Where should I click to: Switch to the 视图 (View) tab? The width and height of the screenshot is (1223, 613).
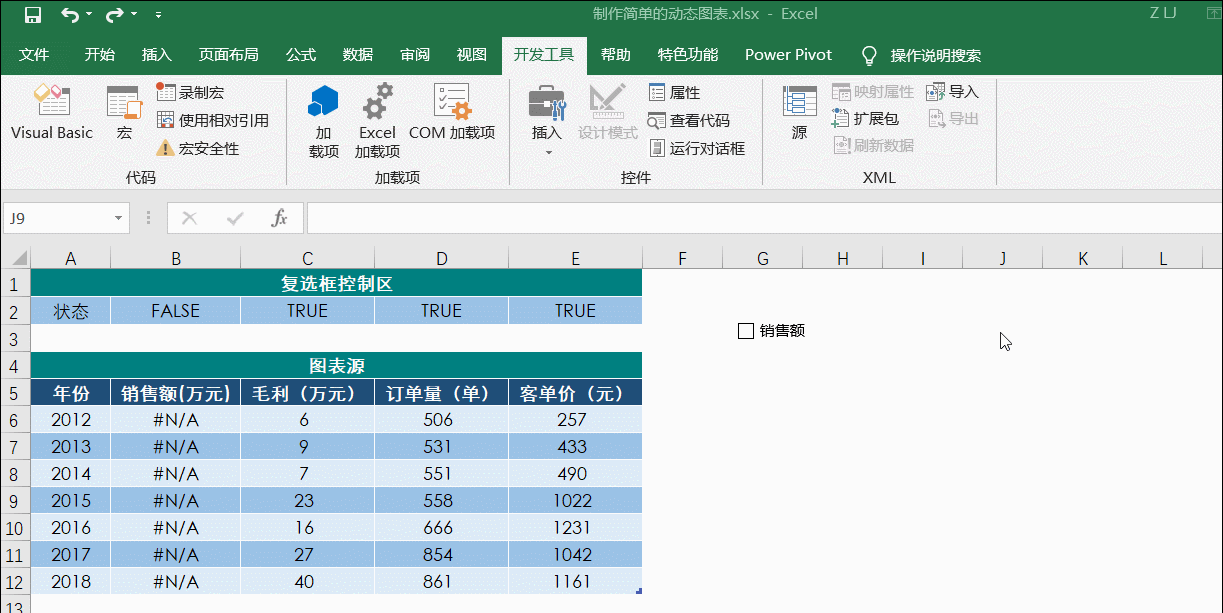[471, 55]
